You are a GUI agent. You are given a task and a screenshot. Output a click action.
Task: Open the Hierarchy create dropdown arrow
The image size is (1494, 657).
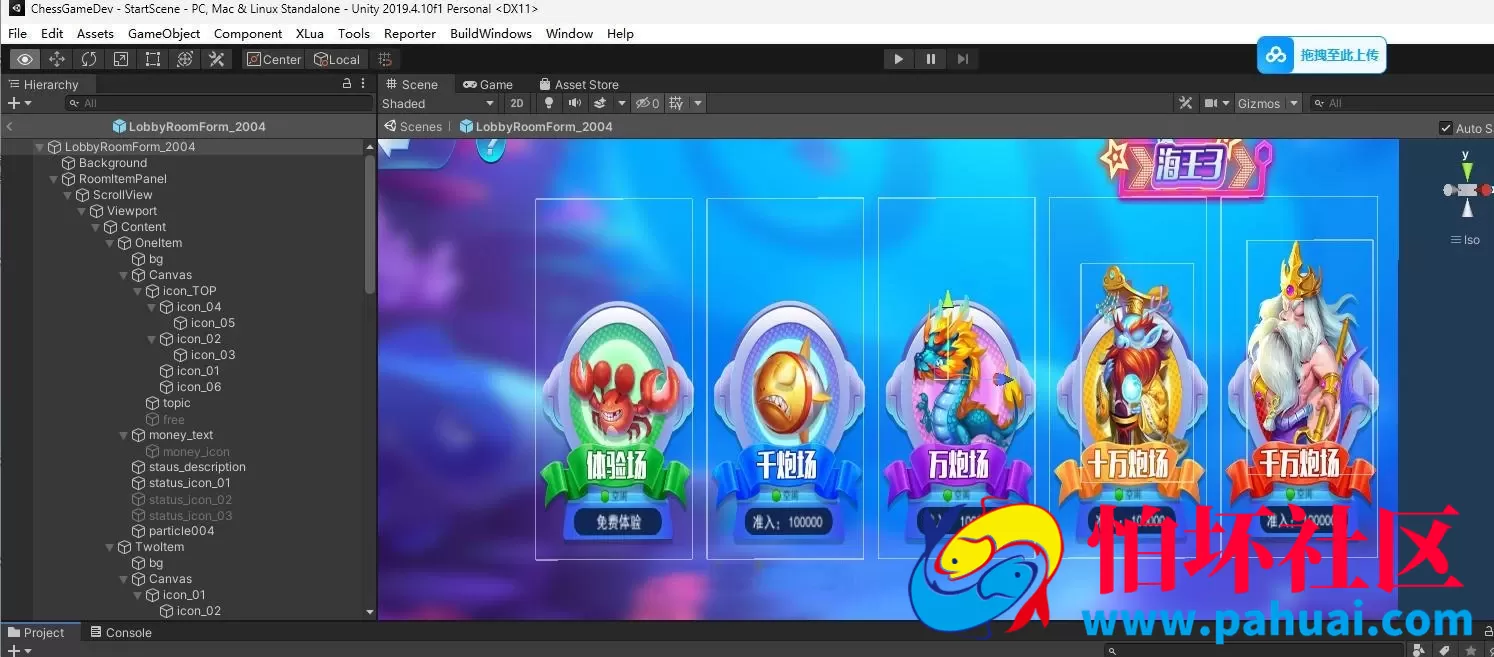point(27,103)
